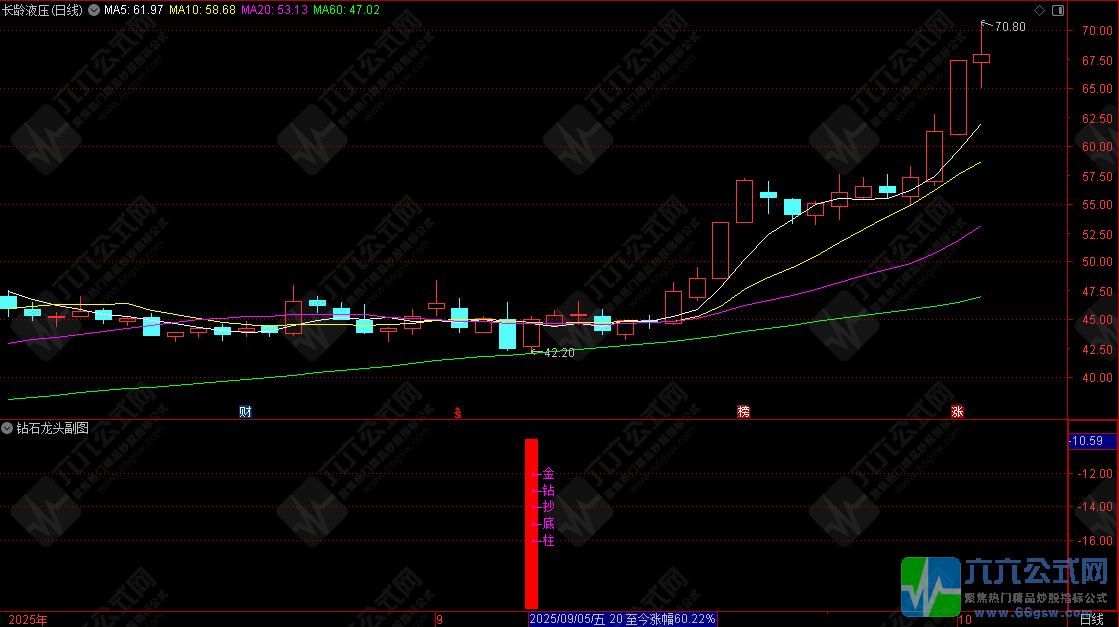The width and height of the screenshot is (1119, 627).
Task: Click the 榜 info marker on chart
Action: click(743, 411)
